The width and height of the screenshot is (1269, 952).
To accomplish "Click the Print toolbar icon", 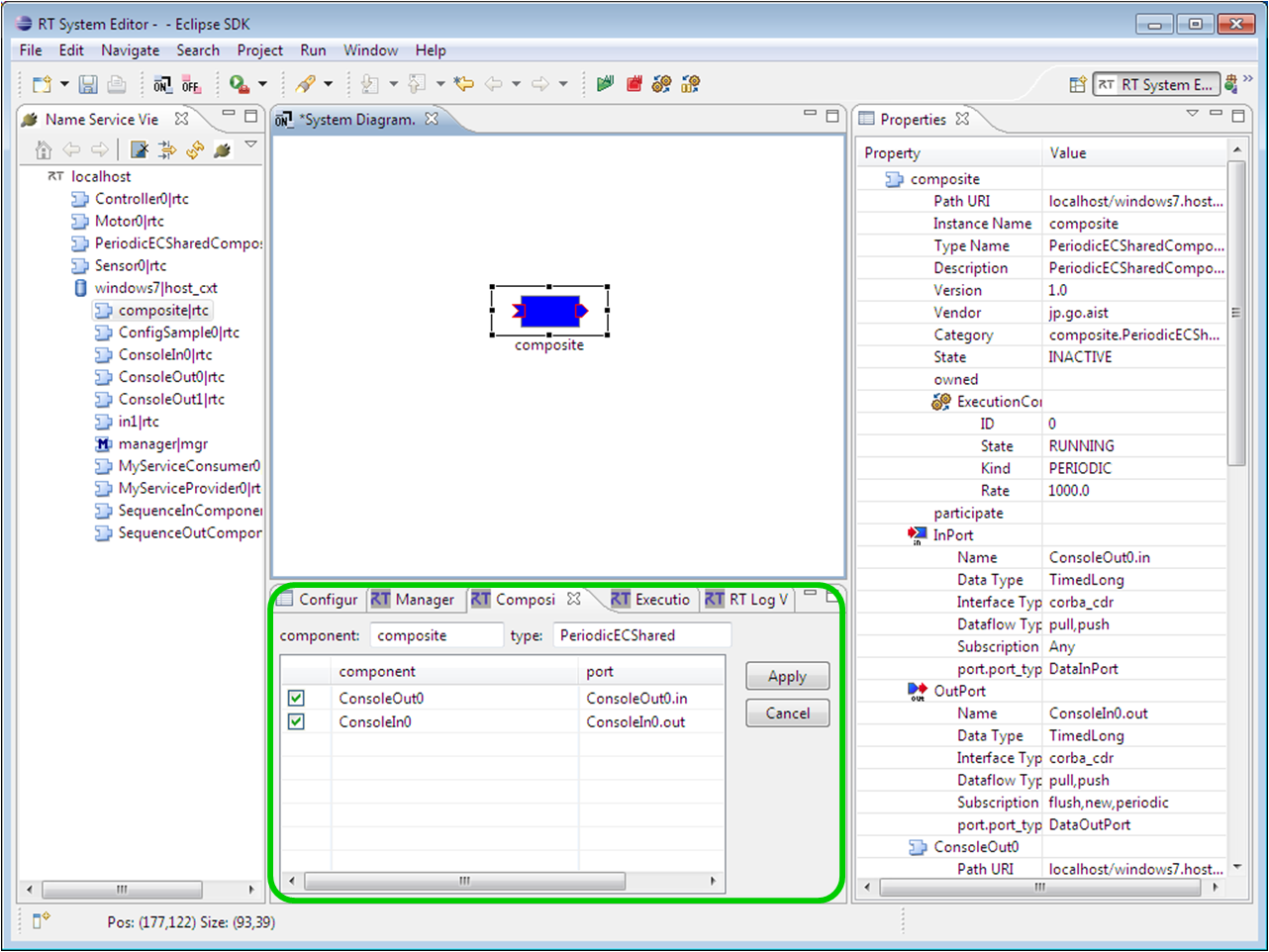I will (116, 84).
